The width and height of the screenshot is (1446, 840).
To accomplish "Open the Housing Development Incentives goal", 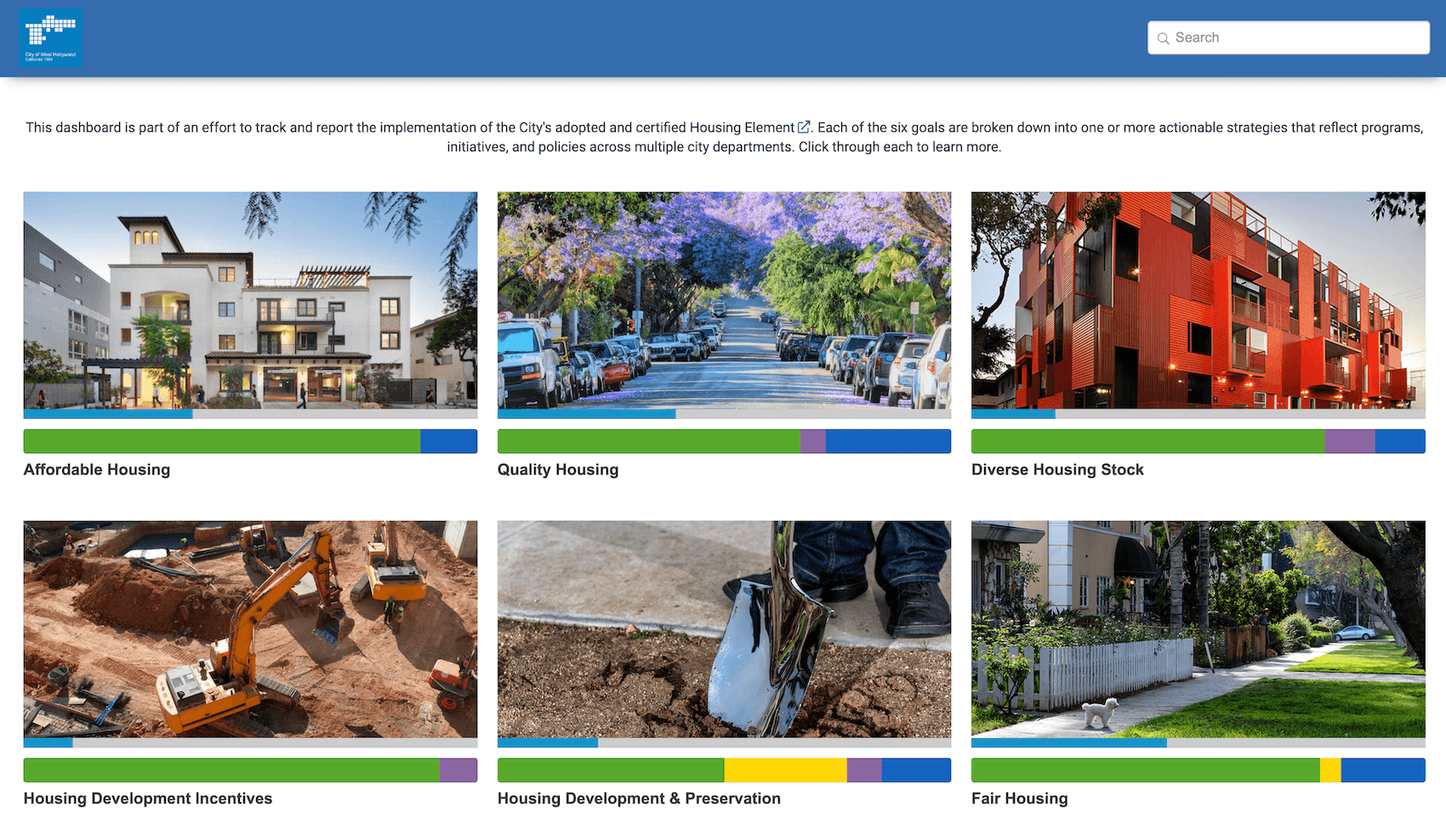I will click(x=148, y=797).
